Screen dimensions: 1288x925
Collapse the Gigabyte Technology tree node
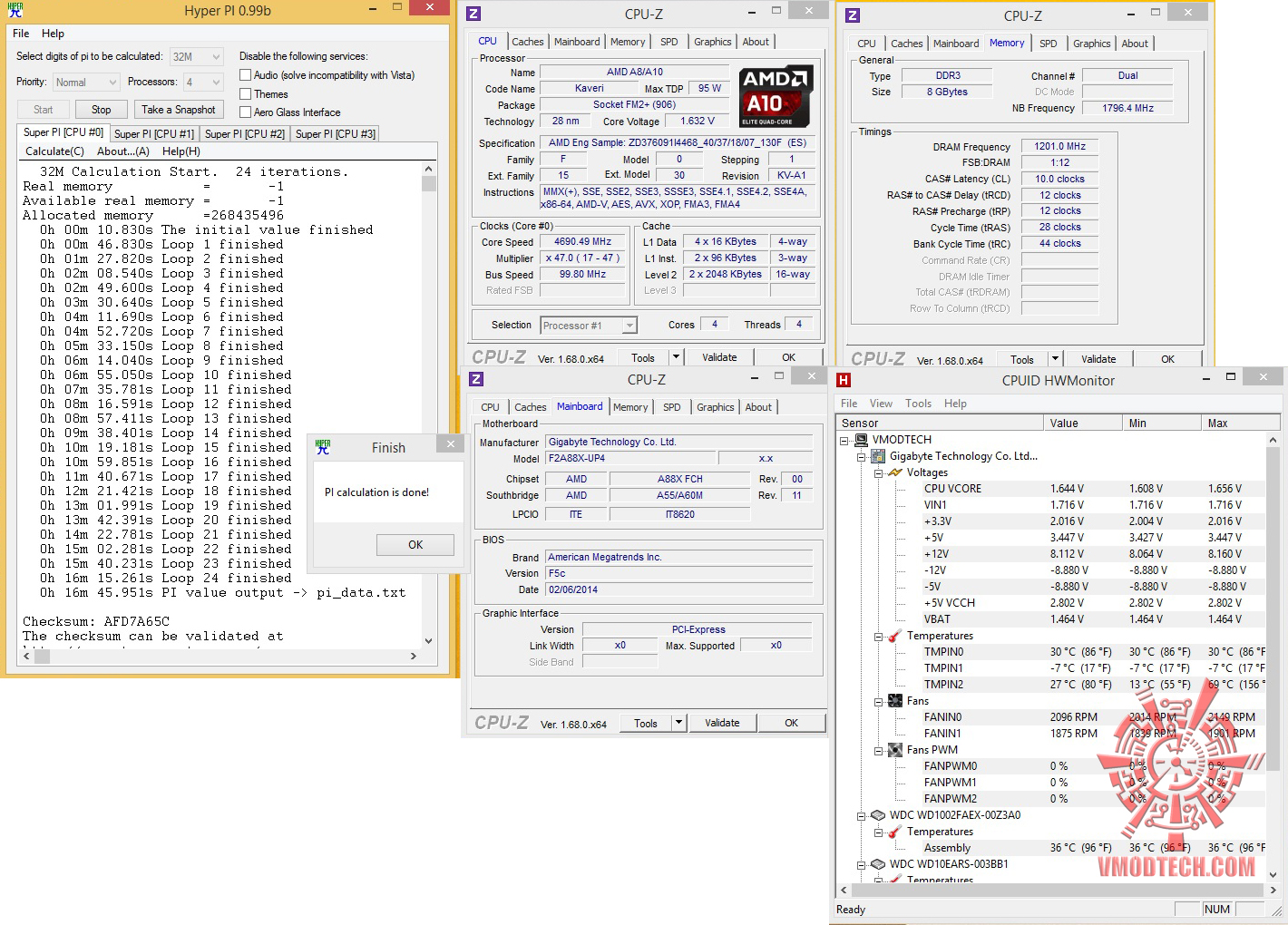[x=861, y=457]
